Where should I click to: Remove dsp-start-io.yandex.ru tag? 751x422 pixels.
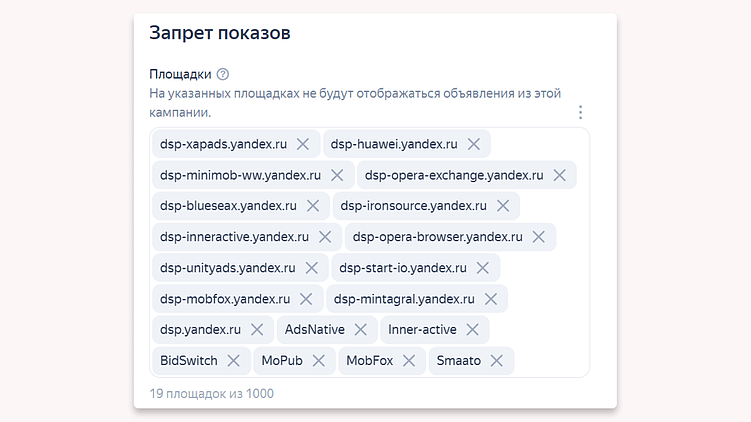(483, 268)
